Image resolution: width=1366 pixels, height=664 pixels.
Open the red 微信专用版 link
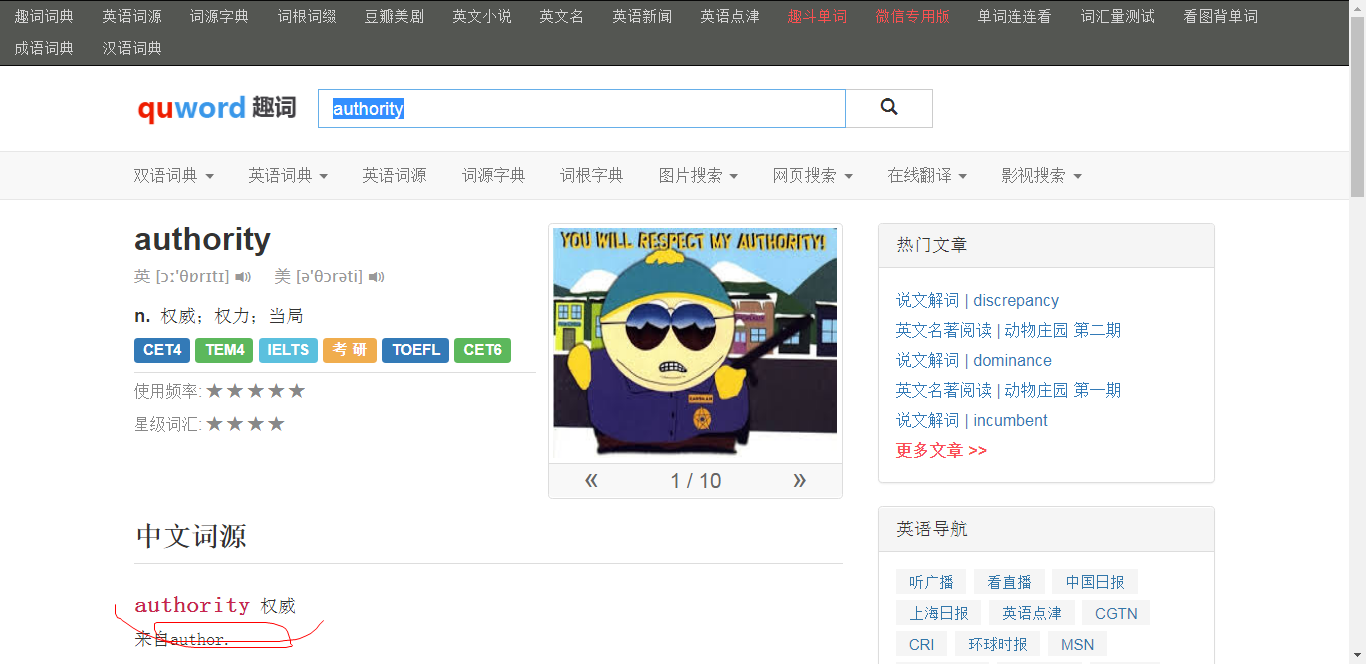pos(912,16)
